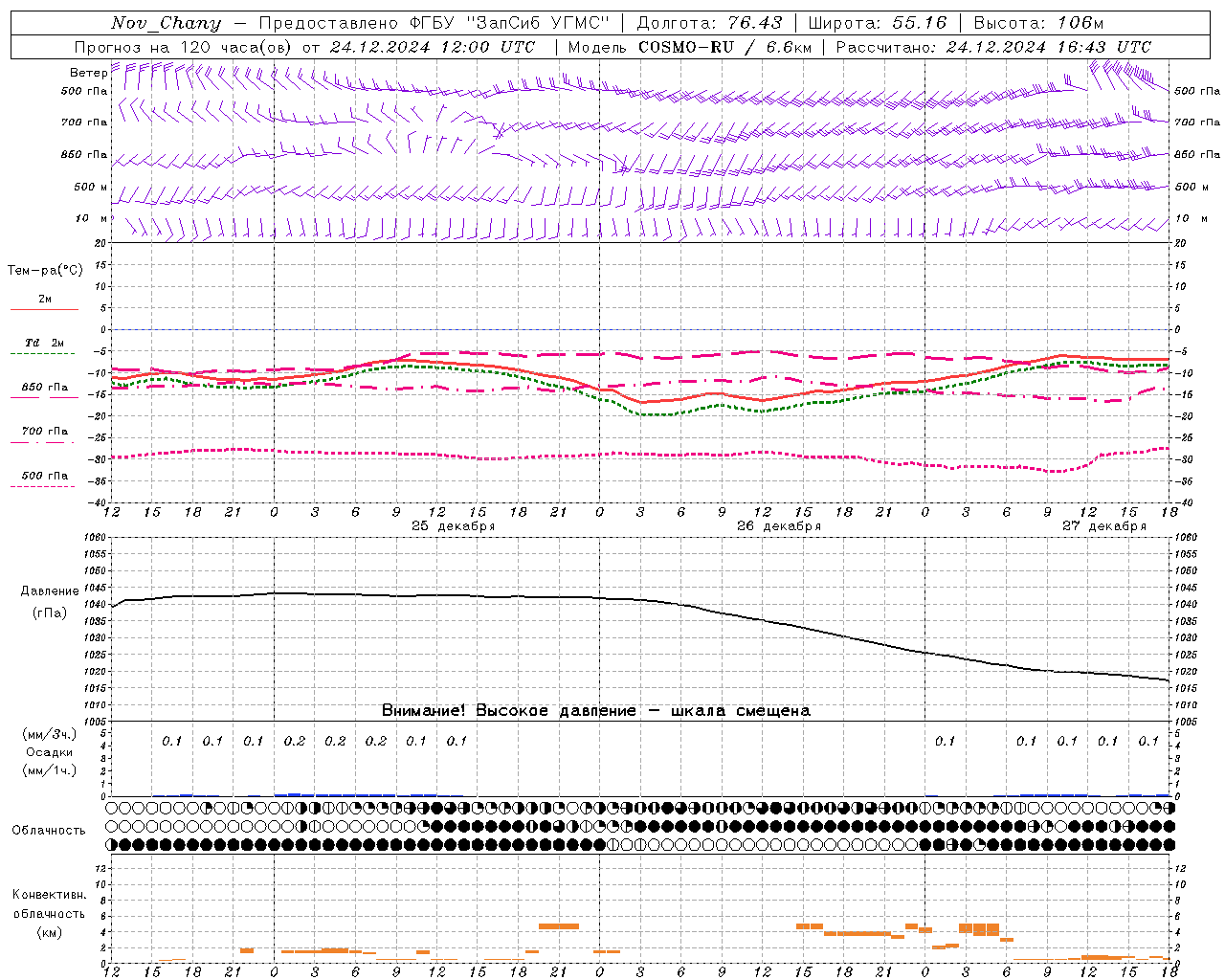Click 'Рассчитано: 24.12.2024 16:43 UTC' timestamp
The image size is (1225, 980).
pyautogui.click(x=994, y=47)
